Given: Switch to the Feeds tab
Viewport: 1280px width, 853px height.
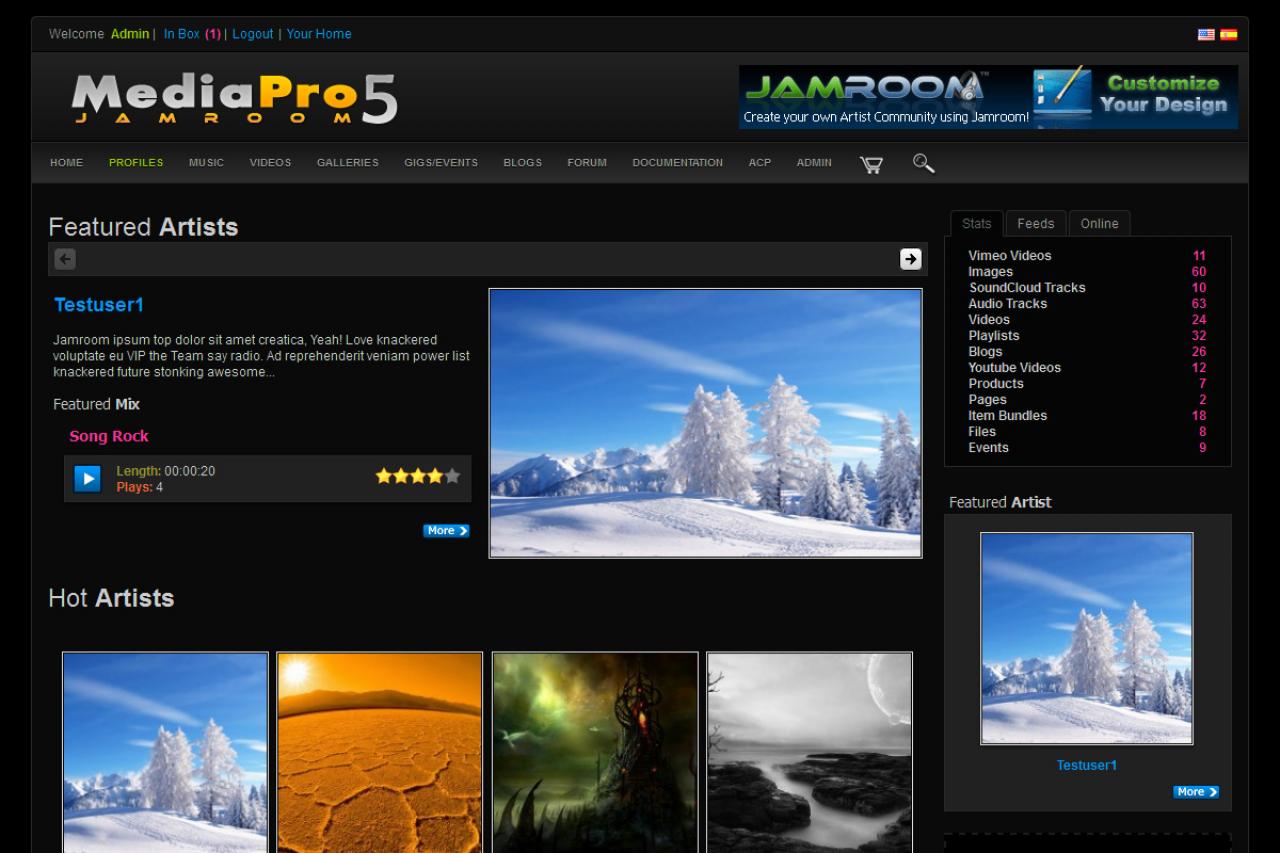Looking at the screenshot, I should (x=1036, y=224).
